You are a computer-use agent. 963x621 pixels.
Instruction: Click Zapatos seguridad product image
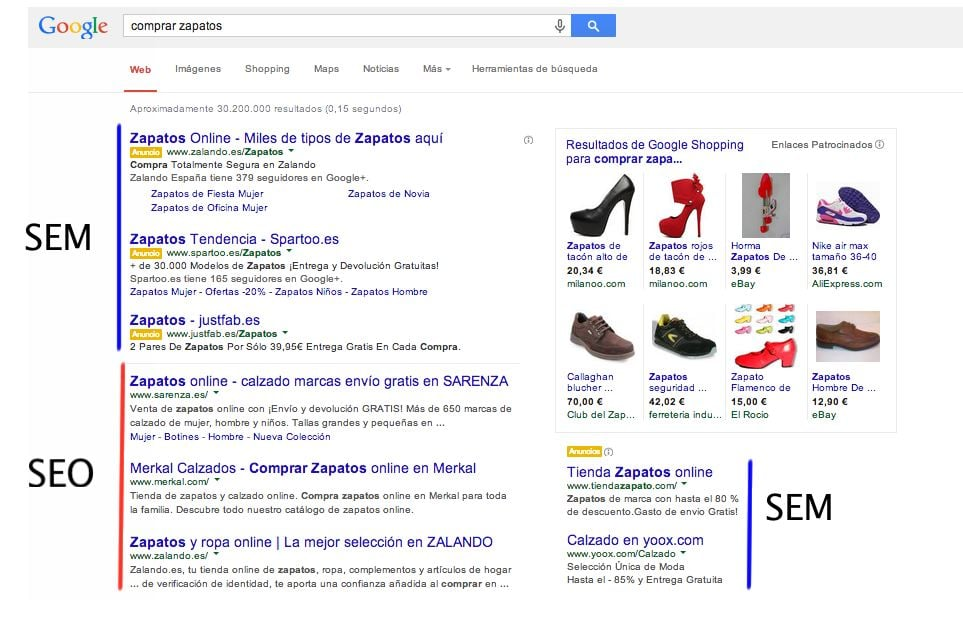coord(683,336)
